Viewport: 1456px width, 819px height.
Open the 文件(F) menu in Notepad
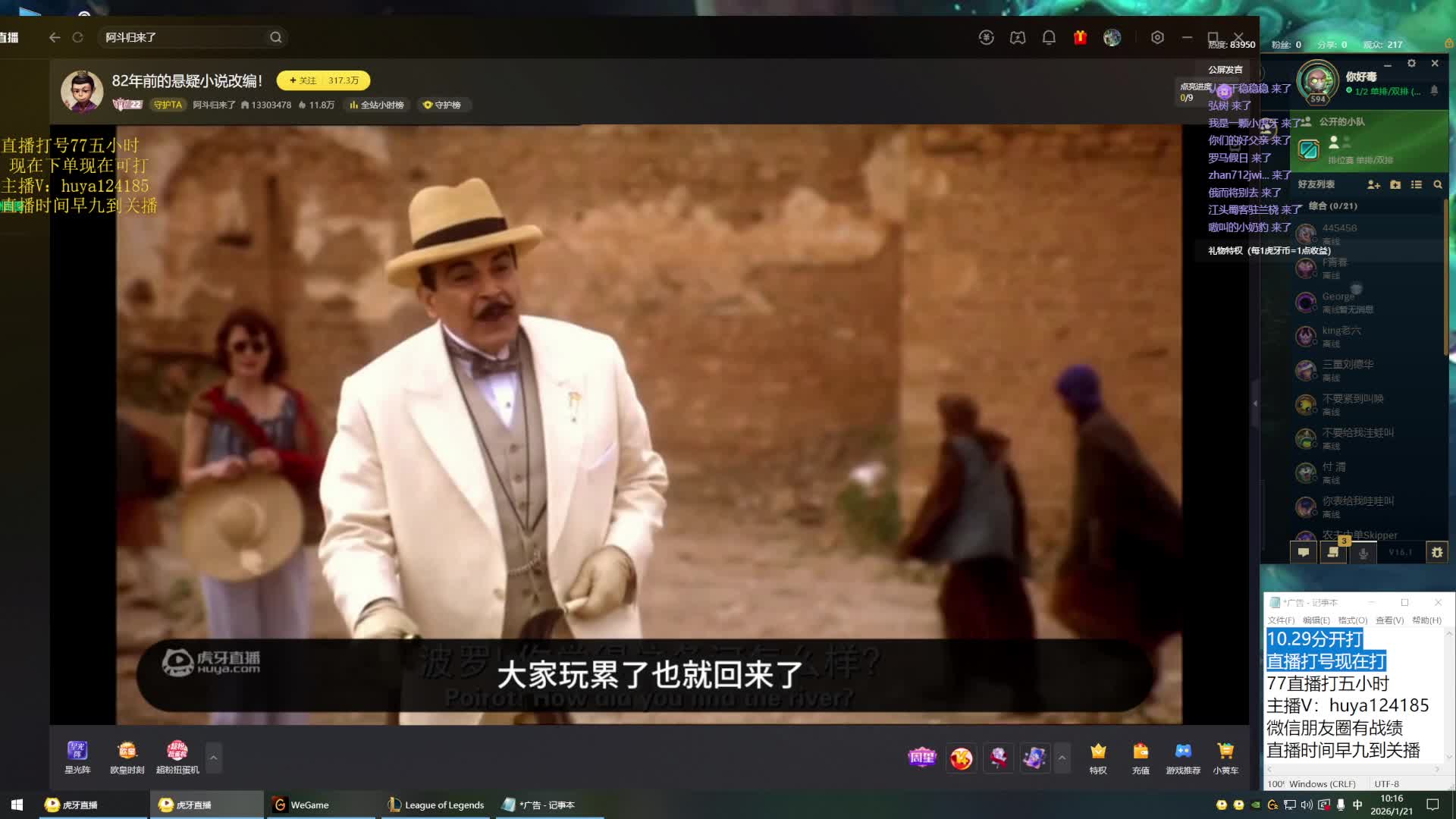[x=1281, y=620]
